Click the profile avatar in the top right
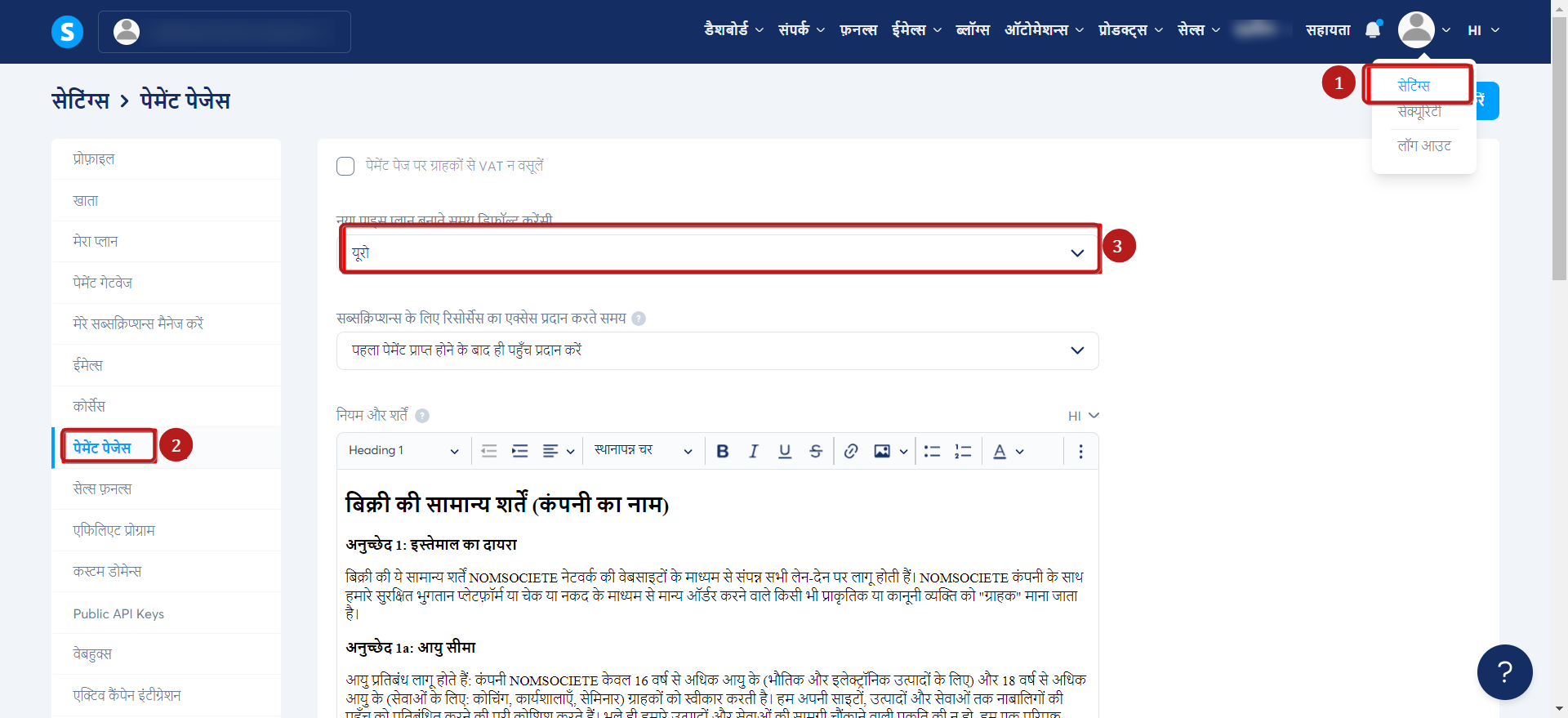1568x718 pixels. [x=1416, y=30]
